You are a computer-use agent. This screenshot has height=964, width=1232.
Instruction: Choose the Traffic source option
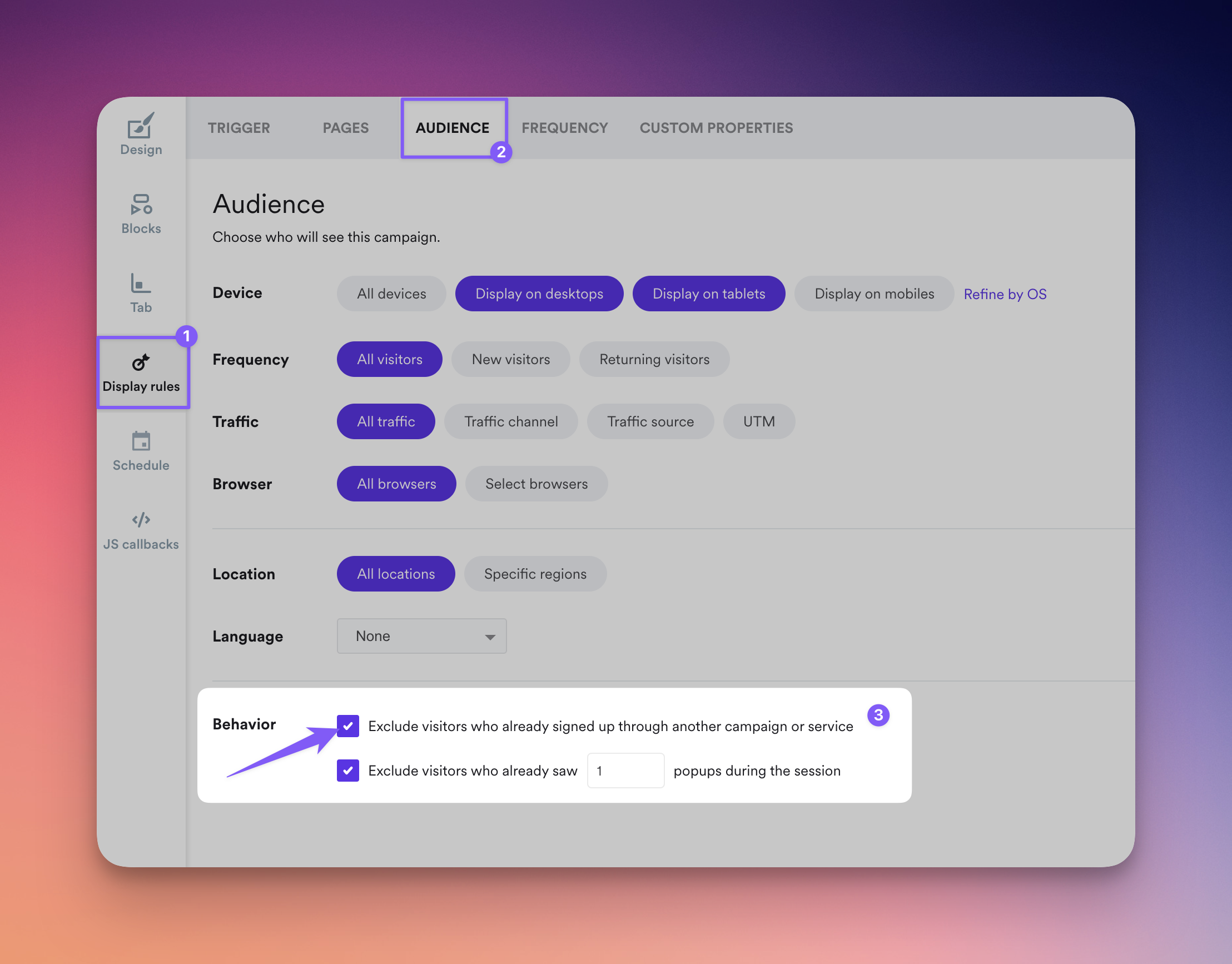pos(650,421)
